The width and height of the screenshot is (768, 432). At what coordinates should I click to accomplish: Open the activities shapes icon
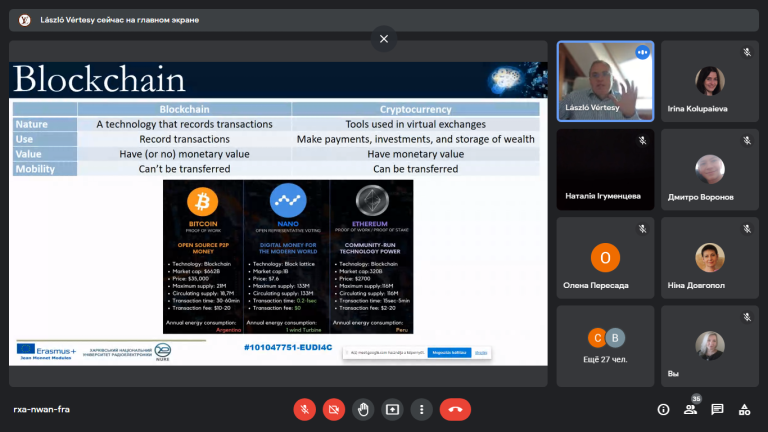tap(744, 409)
